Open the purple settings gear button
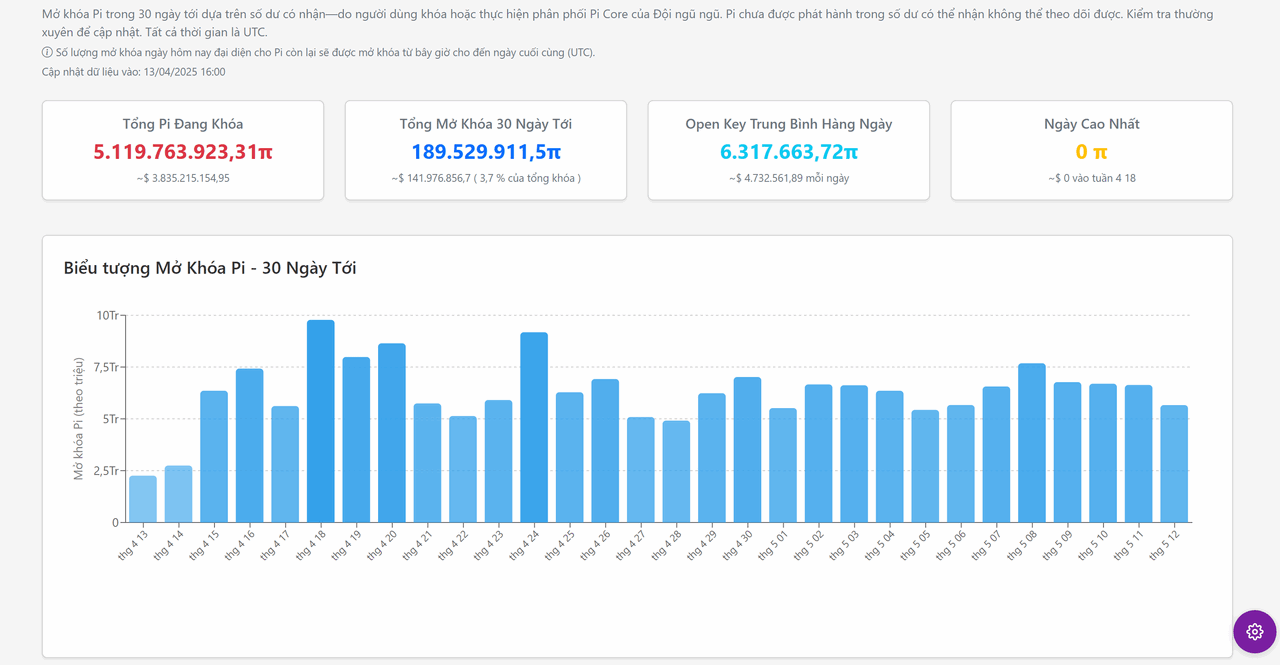The height and width of the screenshot is (665, 1280). coord(1255,631)
